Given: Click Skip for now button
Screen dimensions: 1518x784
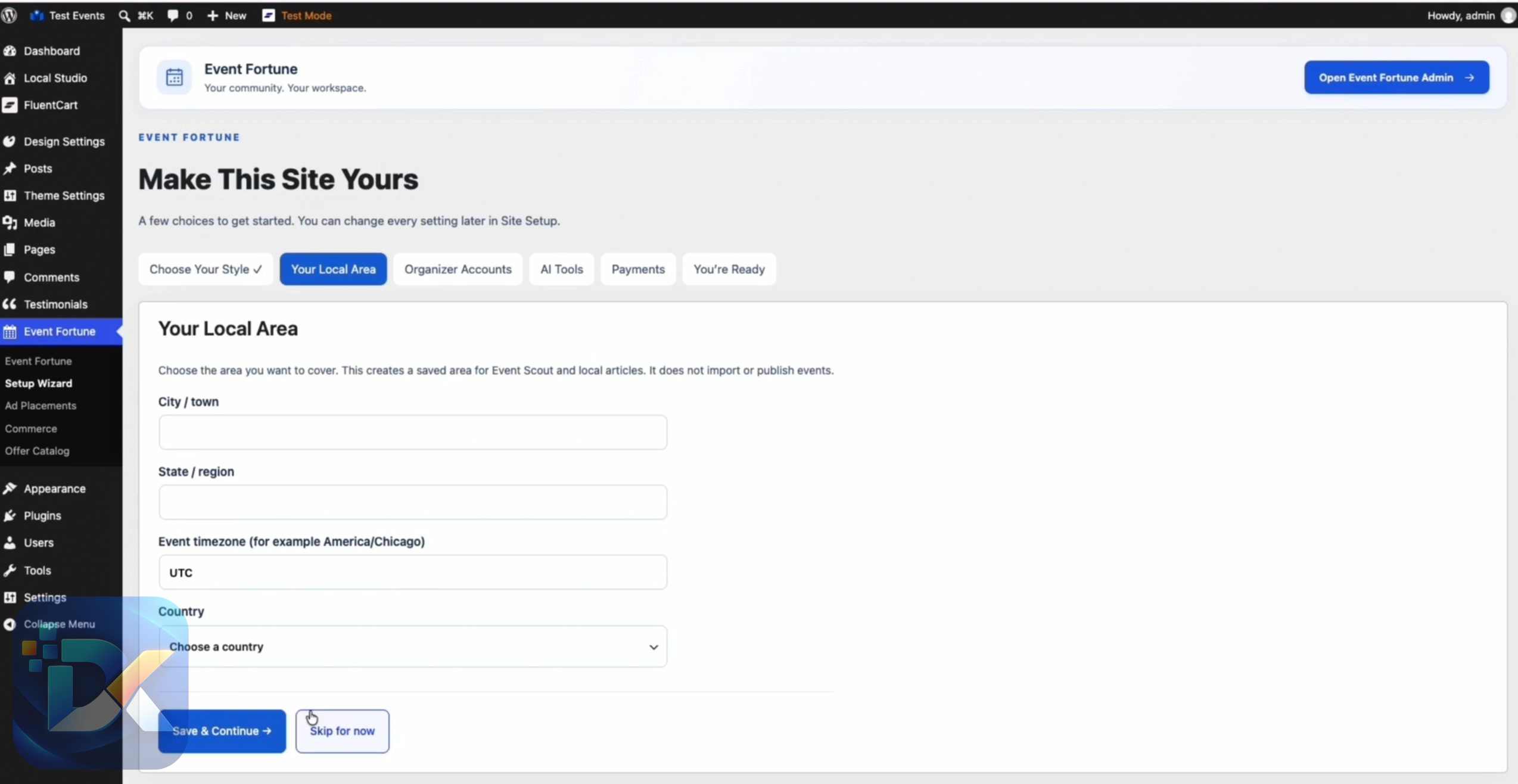Looking at the screenshot, I should [343, 731].
